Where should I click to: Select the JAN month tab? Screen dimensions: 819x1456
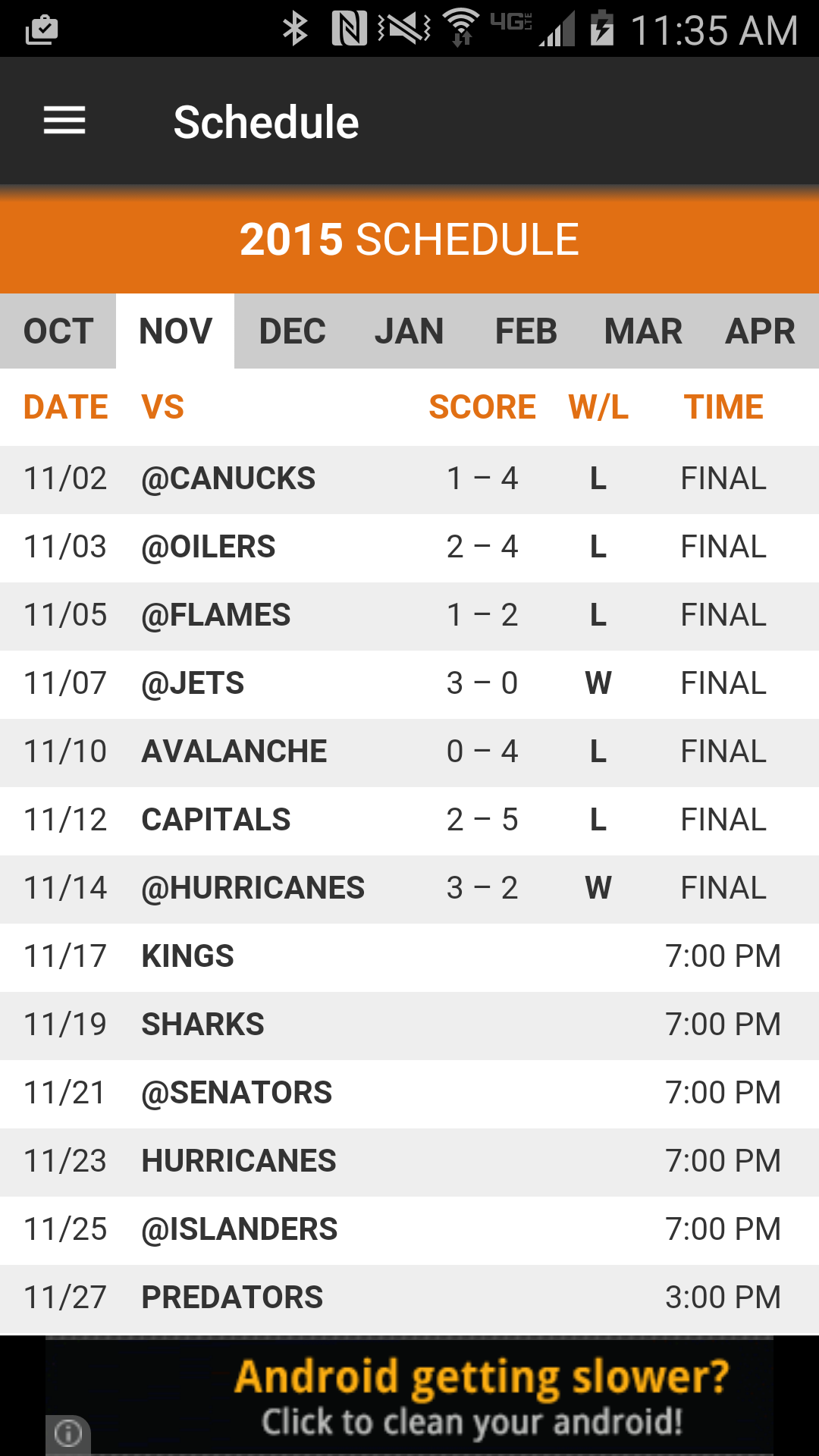(409, 331)
